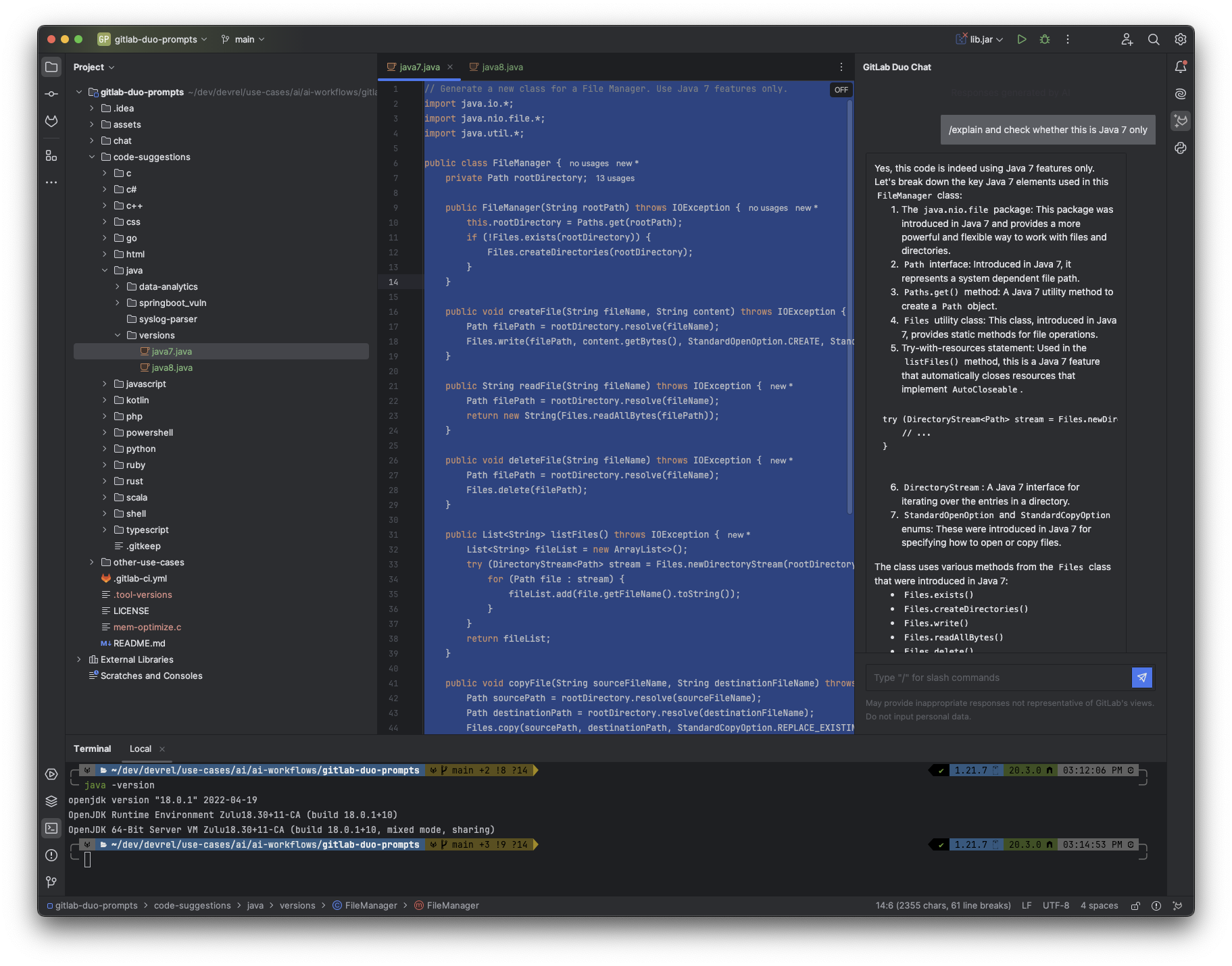Switch to the java8.java editor tab
Screen dimensions: 1232x966
click(501, 67)
